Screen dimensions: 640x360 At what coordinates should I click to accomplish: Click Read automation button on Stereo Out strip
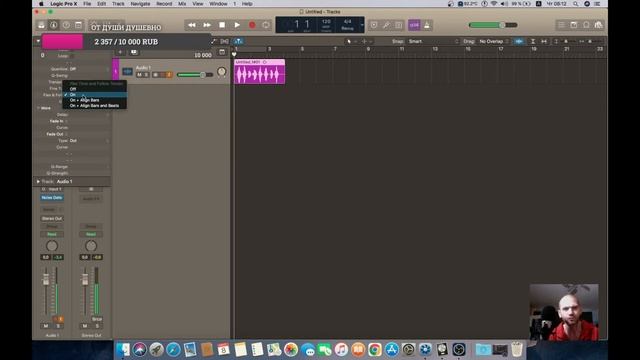[91, 234]
